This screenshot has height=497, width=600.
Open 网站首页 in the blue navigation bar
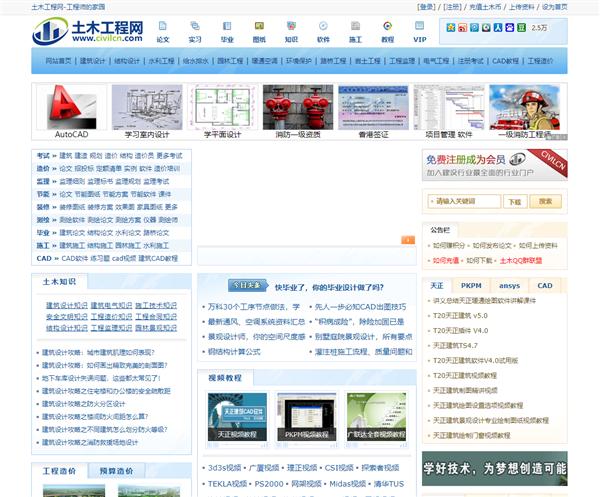tap(58, 61)
